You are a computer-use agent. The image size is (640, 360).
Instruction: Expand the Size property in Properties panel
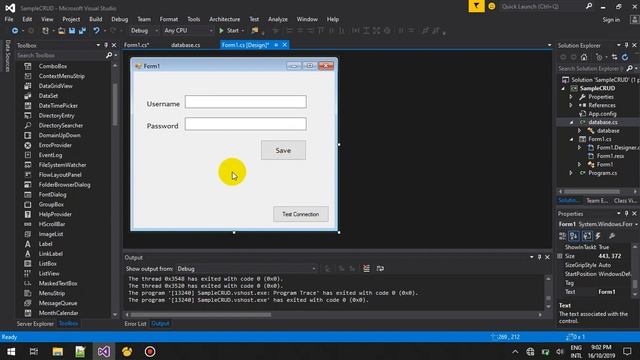pos(560,256)
